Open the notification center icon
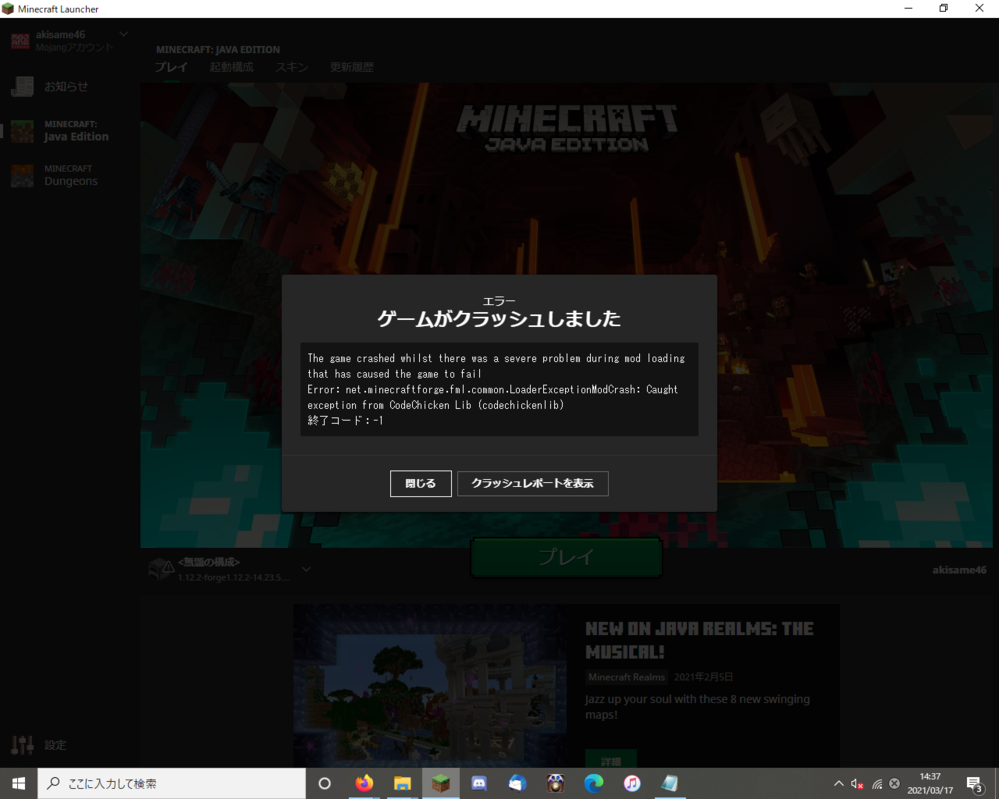The image size is (999, 799). 974,784
